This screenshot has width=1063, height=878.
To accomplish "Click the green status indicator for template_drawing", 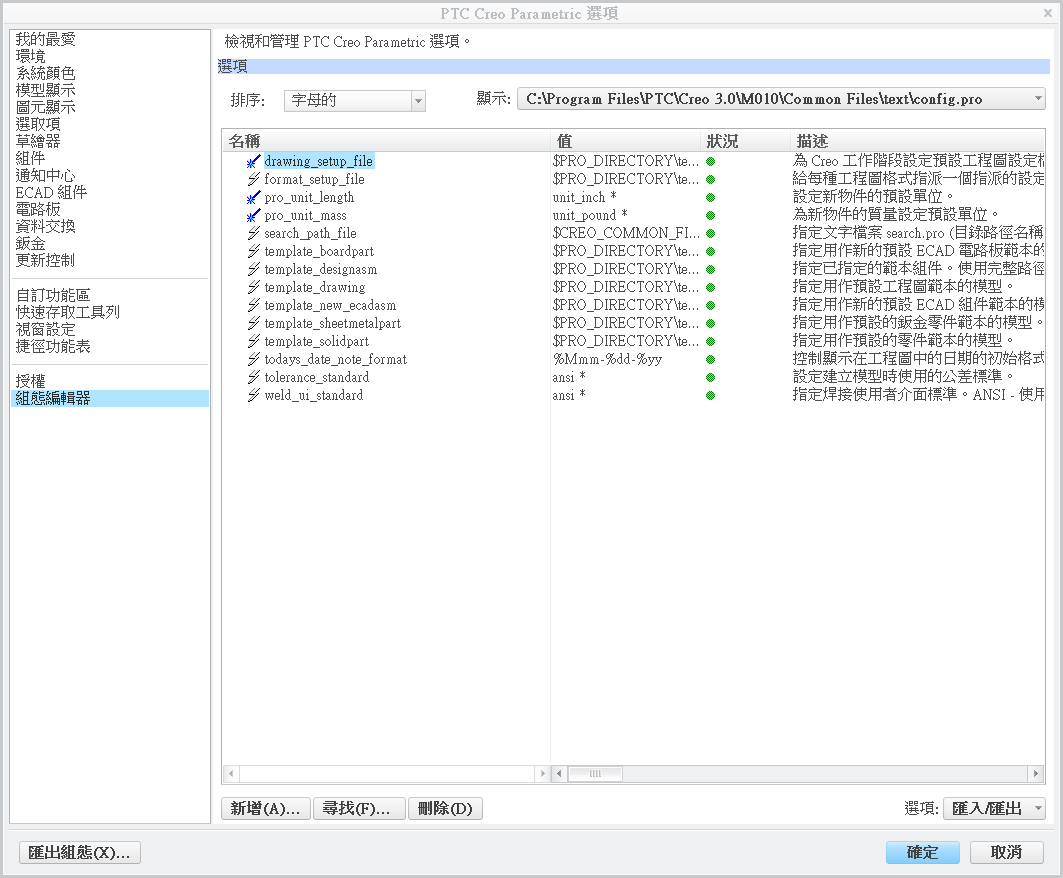I will click(x=710, y=287).
